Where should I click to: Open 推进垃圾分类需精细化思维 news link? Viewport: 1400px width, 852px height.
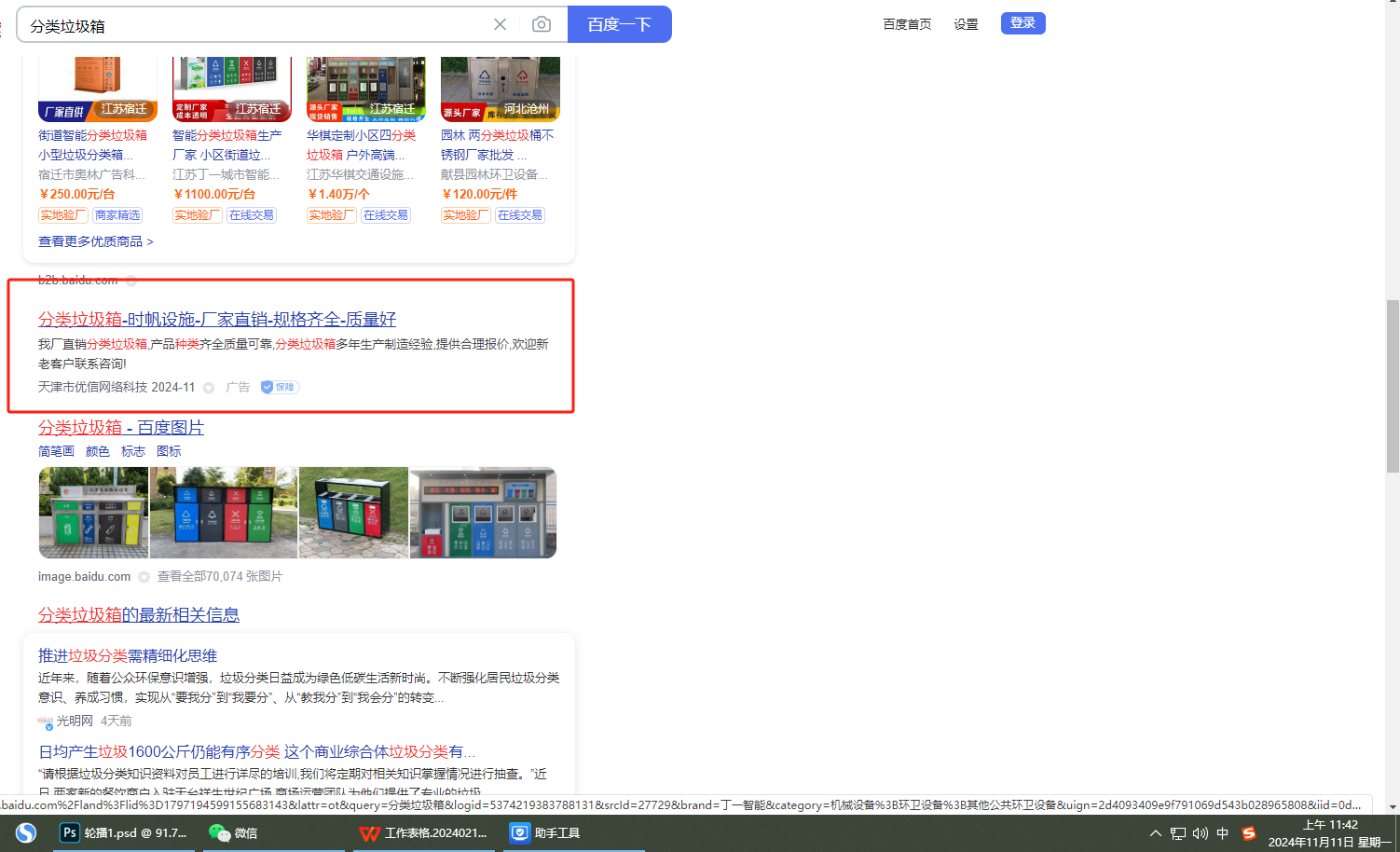[128, 655]
